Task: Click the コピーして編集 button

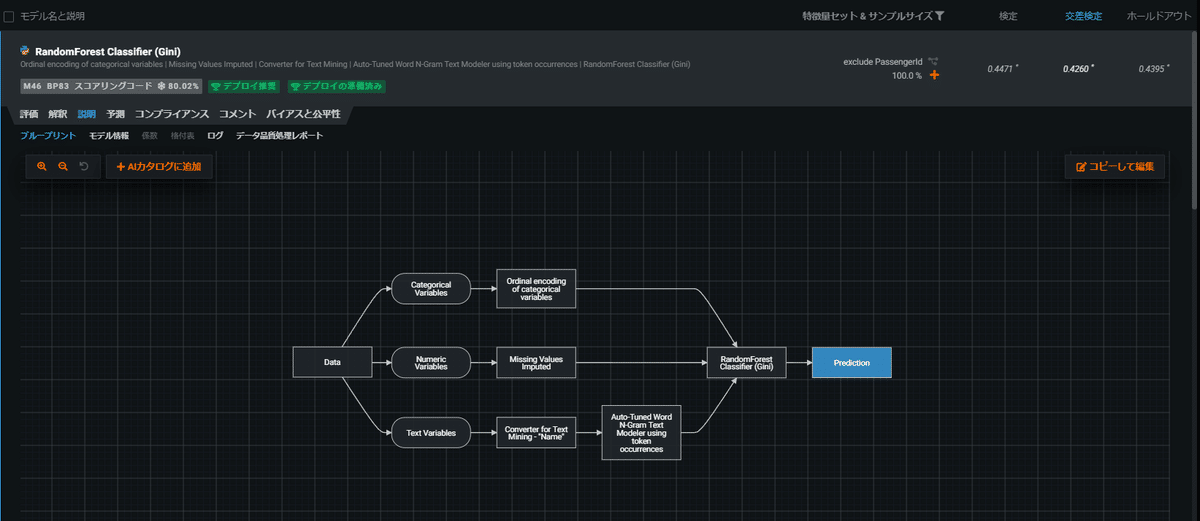Action: (x=1114, y=167)
